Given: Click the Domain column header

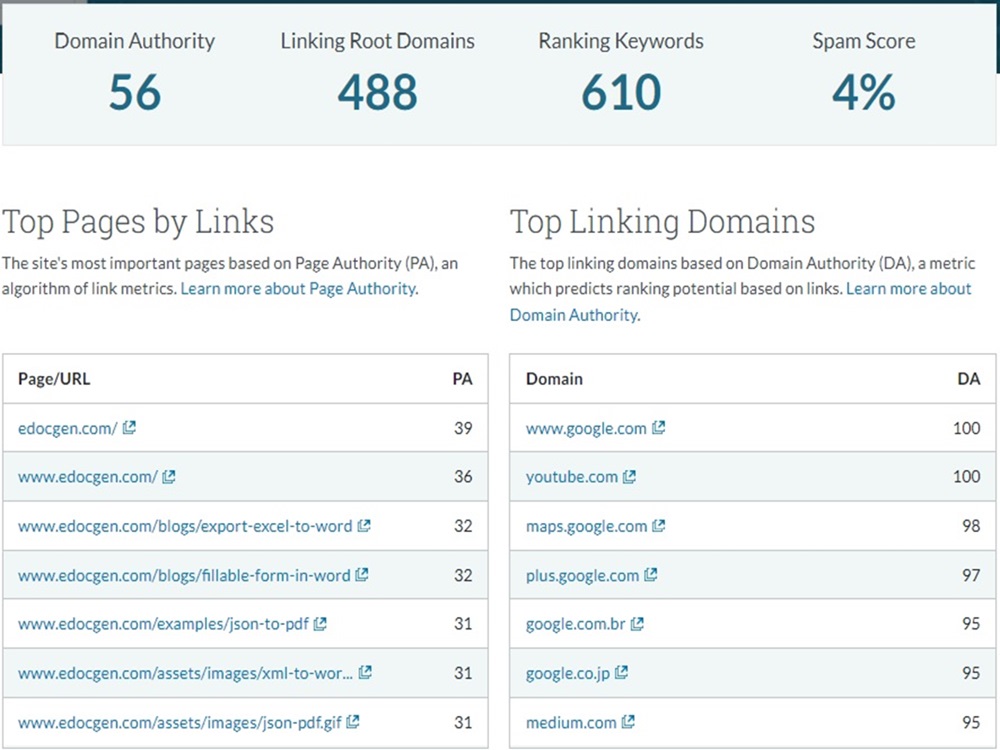Looking at the screenshot, I should (x=554, y=379).
